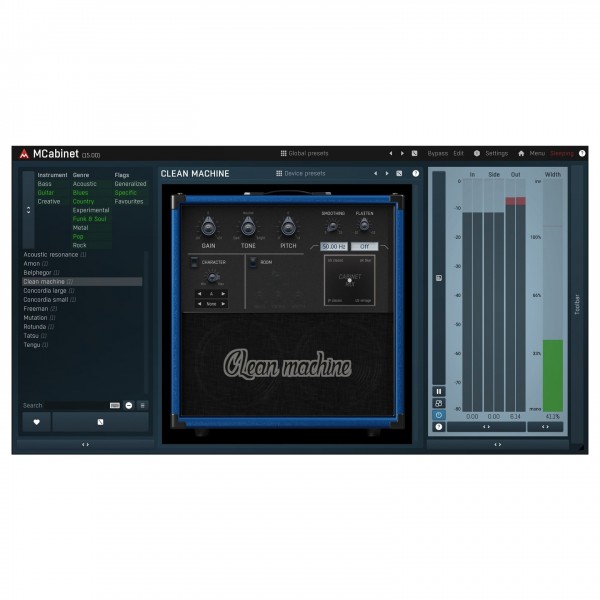This screenshot has width=600, height=600.
Task: Toggle Metal genre filter
Action: pyautogui.click(x=80, y=228)
